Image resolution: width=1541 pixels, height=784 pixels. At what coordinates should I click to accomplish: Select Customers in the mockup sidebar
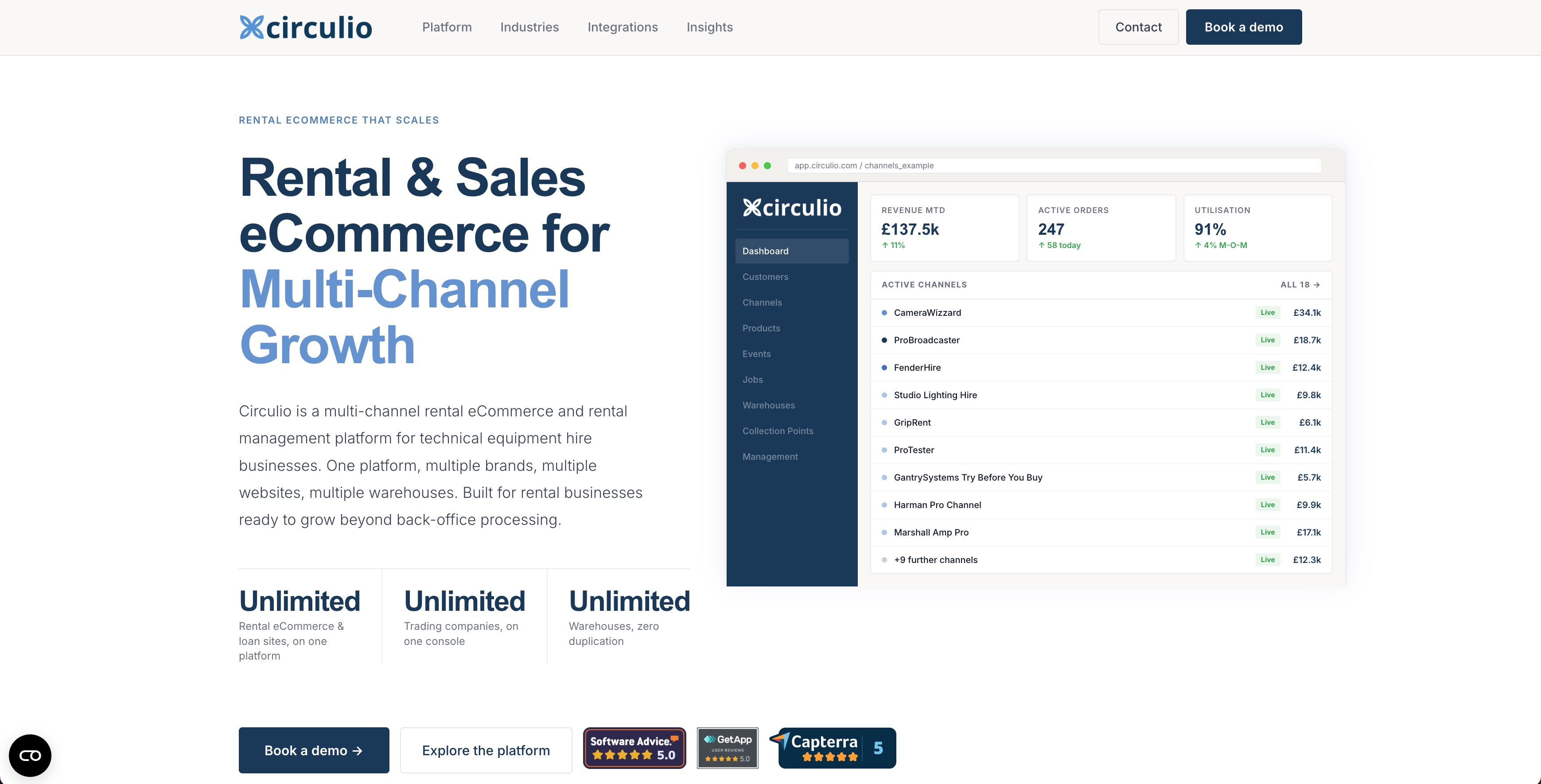[x=792, y=277]
